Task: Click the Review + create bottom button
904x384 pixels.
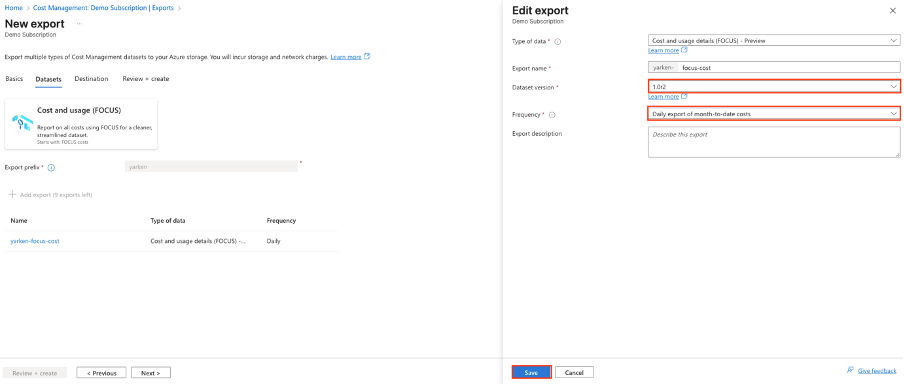Action: click(x=35, y=373)
